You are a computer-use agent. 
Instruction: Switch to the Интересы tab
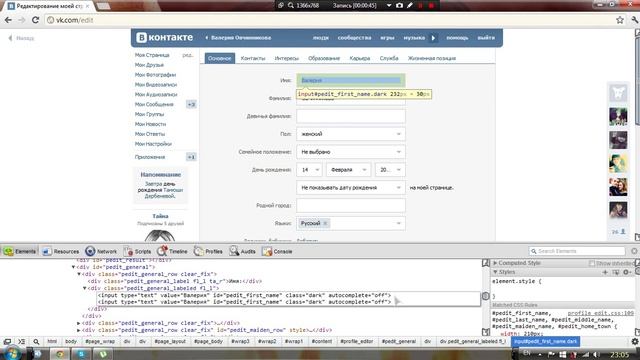pos(287,58)
